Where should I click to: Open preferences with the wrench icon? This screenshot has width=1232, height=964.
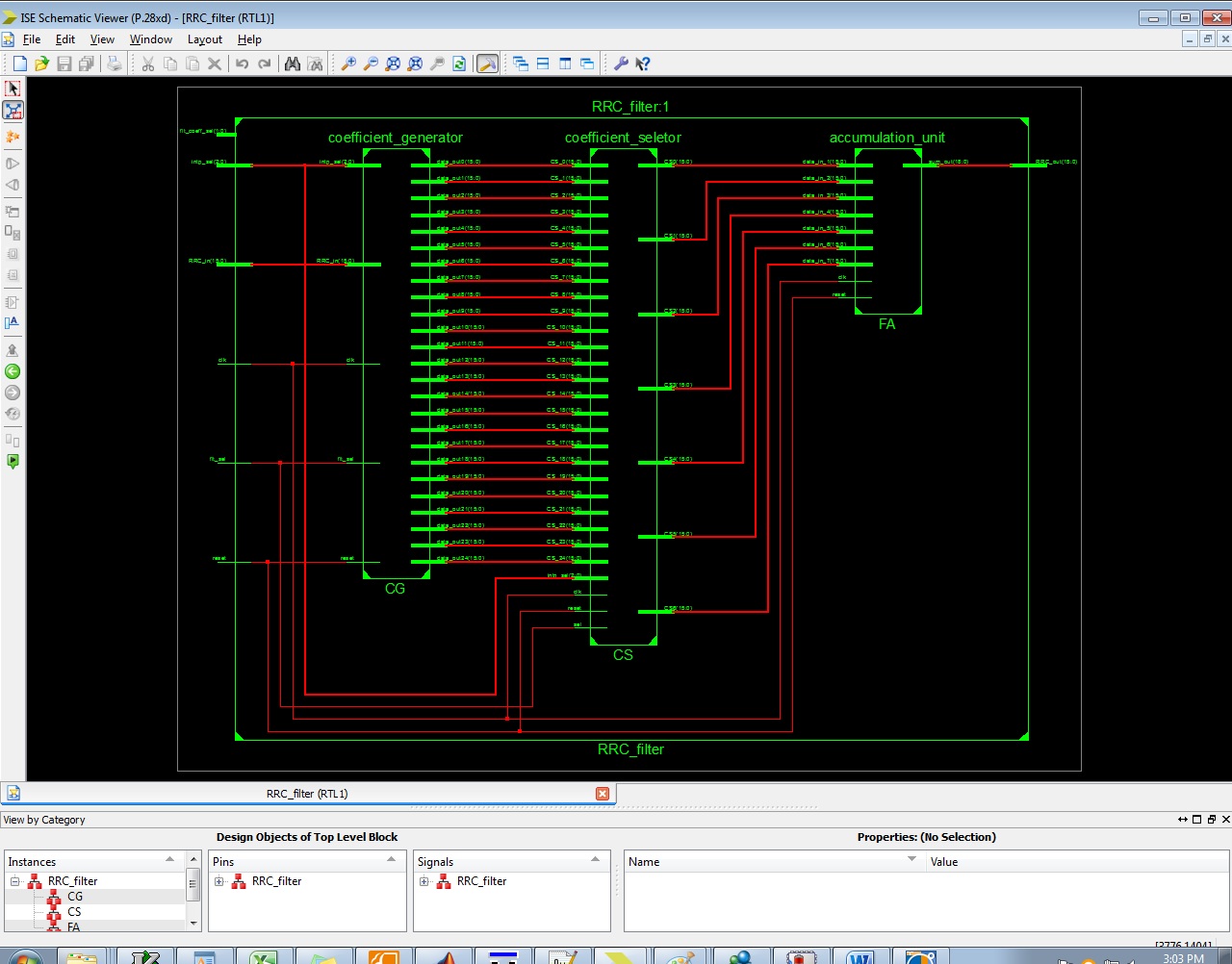tap(621, 63)
